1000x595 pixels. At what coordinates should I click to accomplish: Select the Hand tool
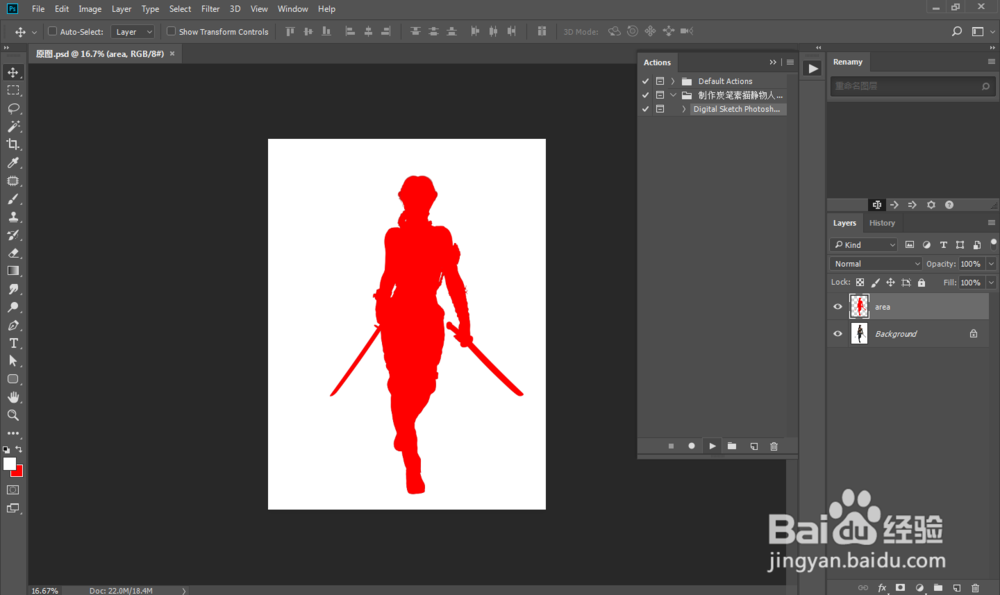pyautogui.click(x=13, y=397)
